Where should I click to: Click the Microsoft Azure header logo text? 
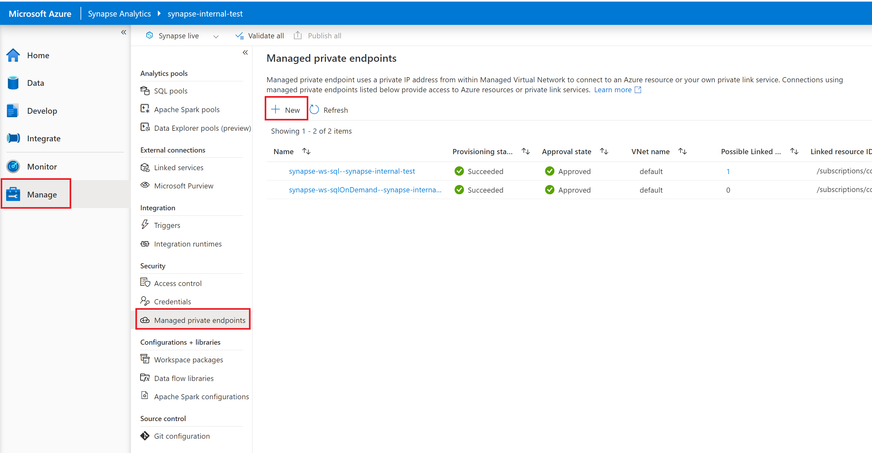tap(40, 13)
